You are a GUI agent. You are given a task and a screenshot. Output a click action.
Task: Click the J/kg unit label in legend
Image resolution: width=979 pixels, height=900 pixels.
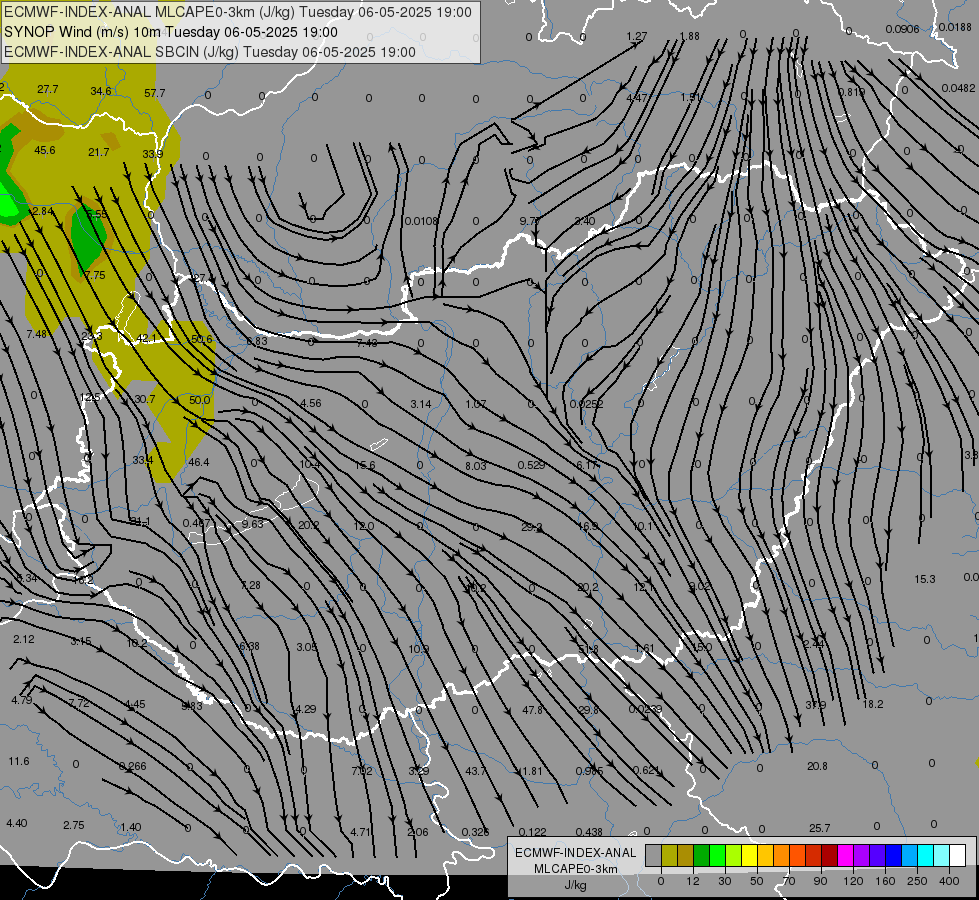(575, 885)
